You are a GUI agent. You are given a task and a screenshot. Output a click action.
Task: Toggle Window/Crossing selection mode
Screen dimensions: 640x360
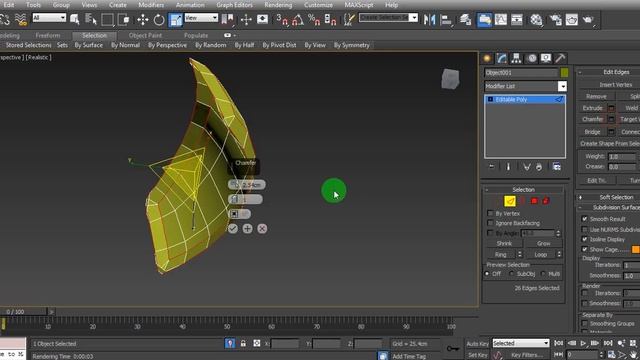tap(123, 19)
